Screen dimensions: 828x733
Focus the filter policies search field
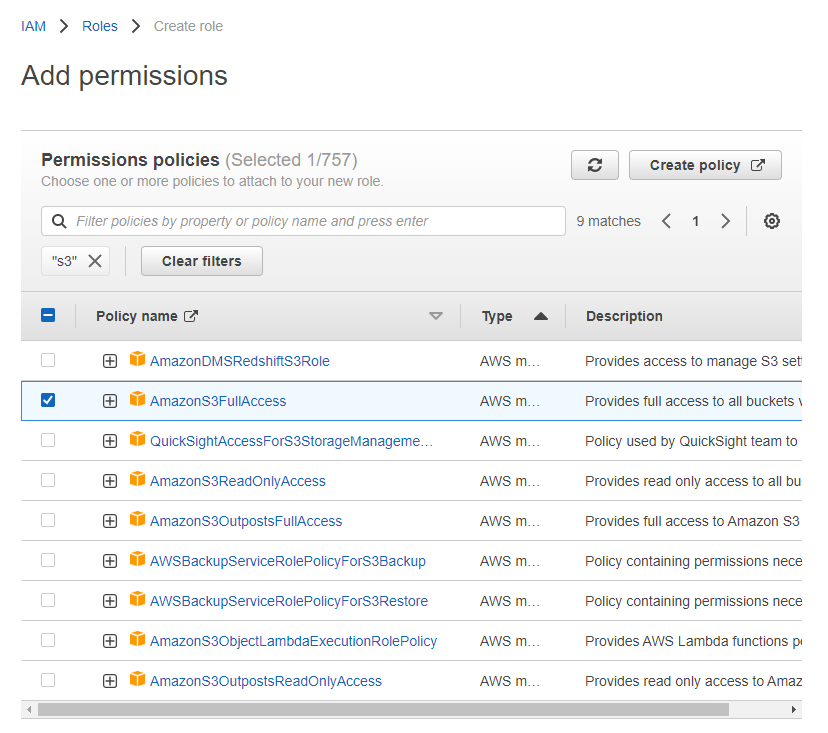[304, 221]
